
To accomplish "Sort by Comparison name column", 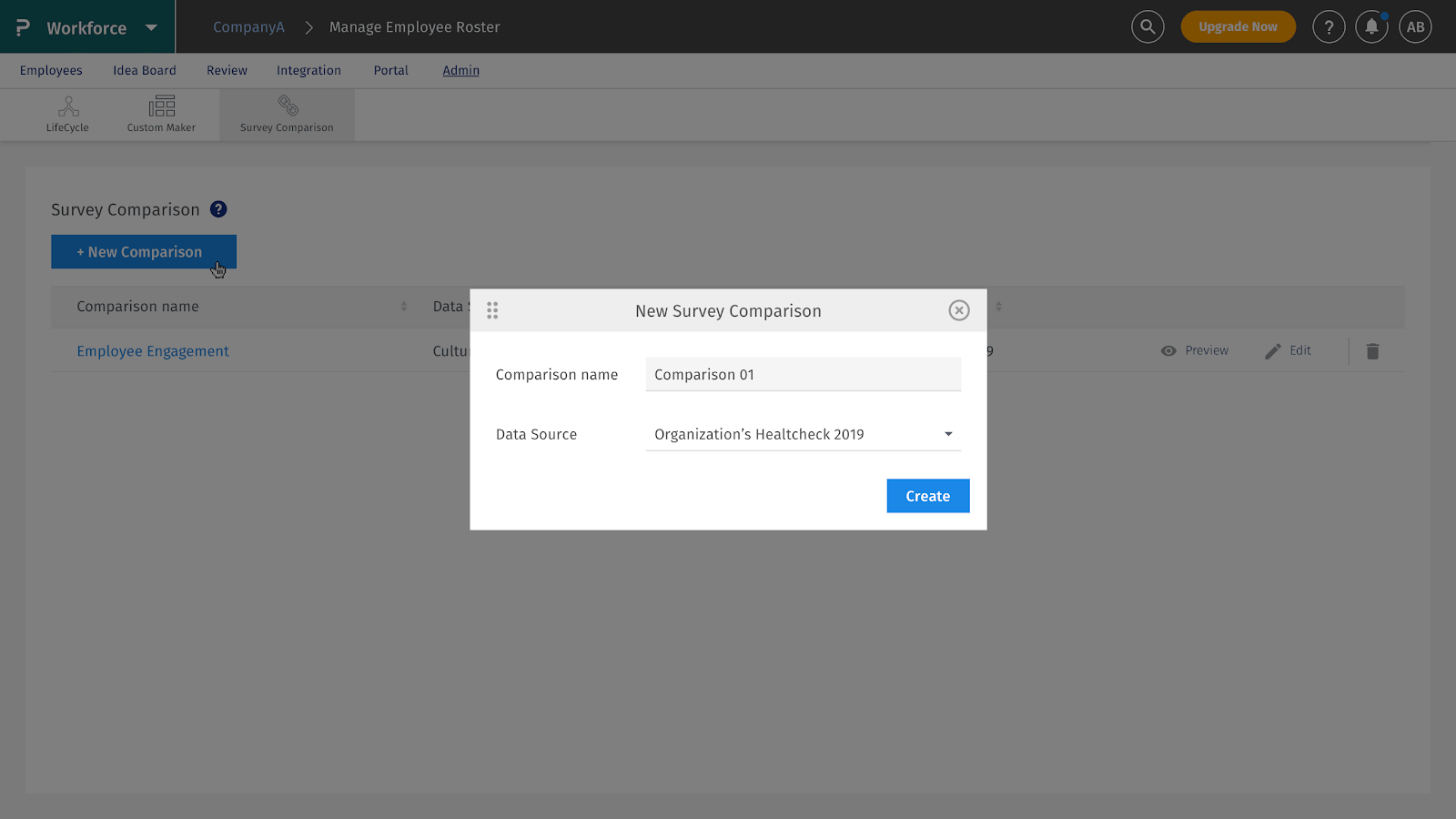I will pyautogui.click(x=404, y=307).
